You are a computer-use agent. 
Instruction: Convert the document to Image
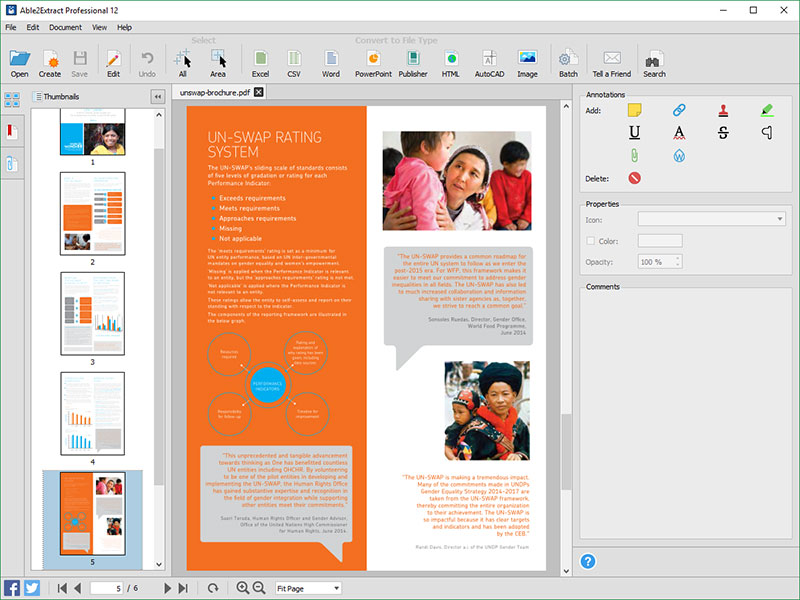tap(527, 63)
